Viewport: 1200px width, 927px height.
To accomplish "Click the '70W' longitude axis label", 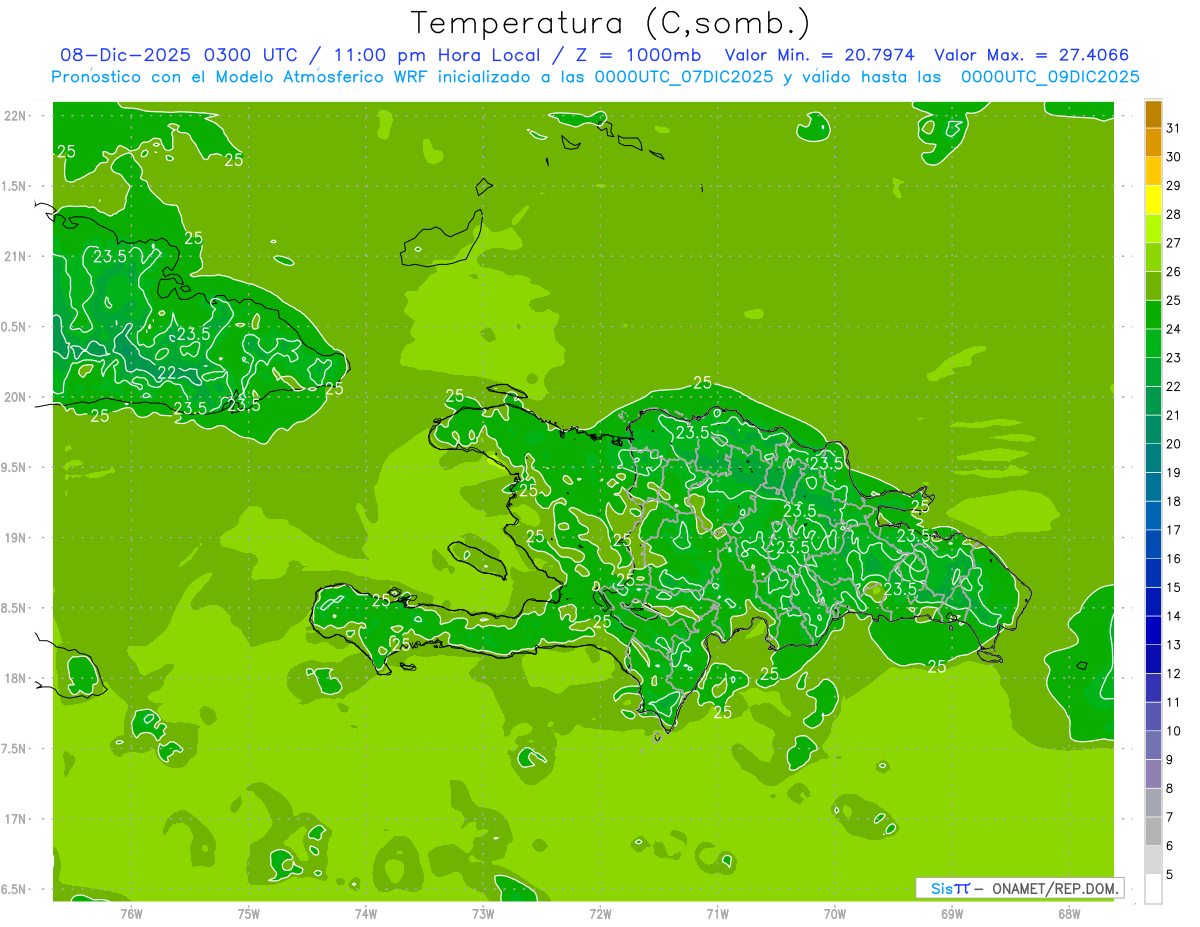I will (835, 913).
